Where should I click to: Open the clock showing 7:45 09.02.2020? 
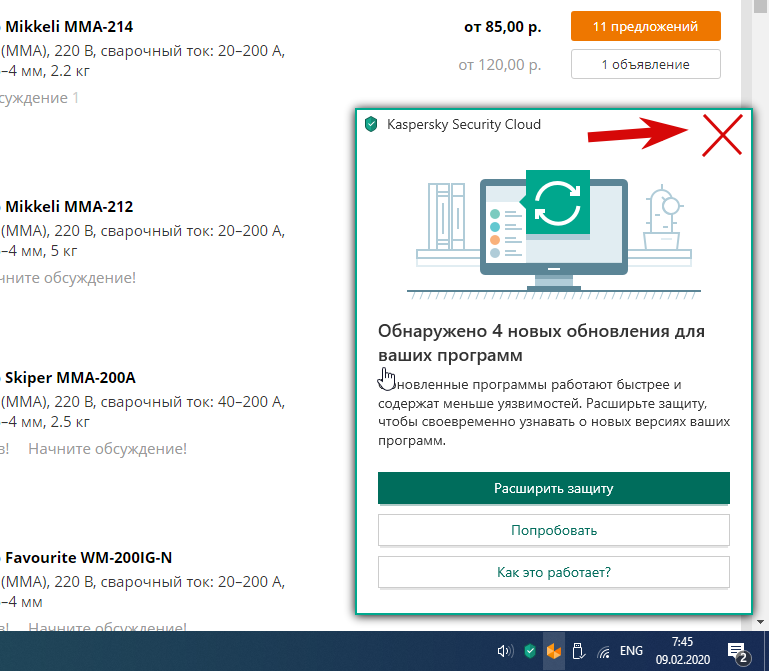click(683, 650)
